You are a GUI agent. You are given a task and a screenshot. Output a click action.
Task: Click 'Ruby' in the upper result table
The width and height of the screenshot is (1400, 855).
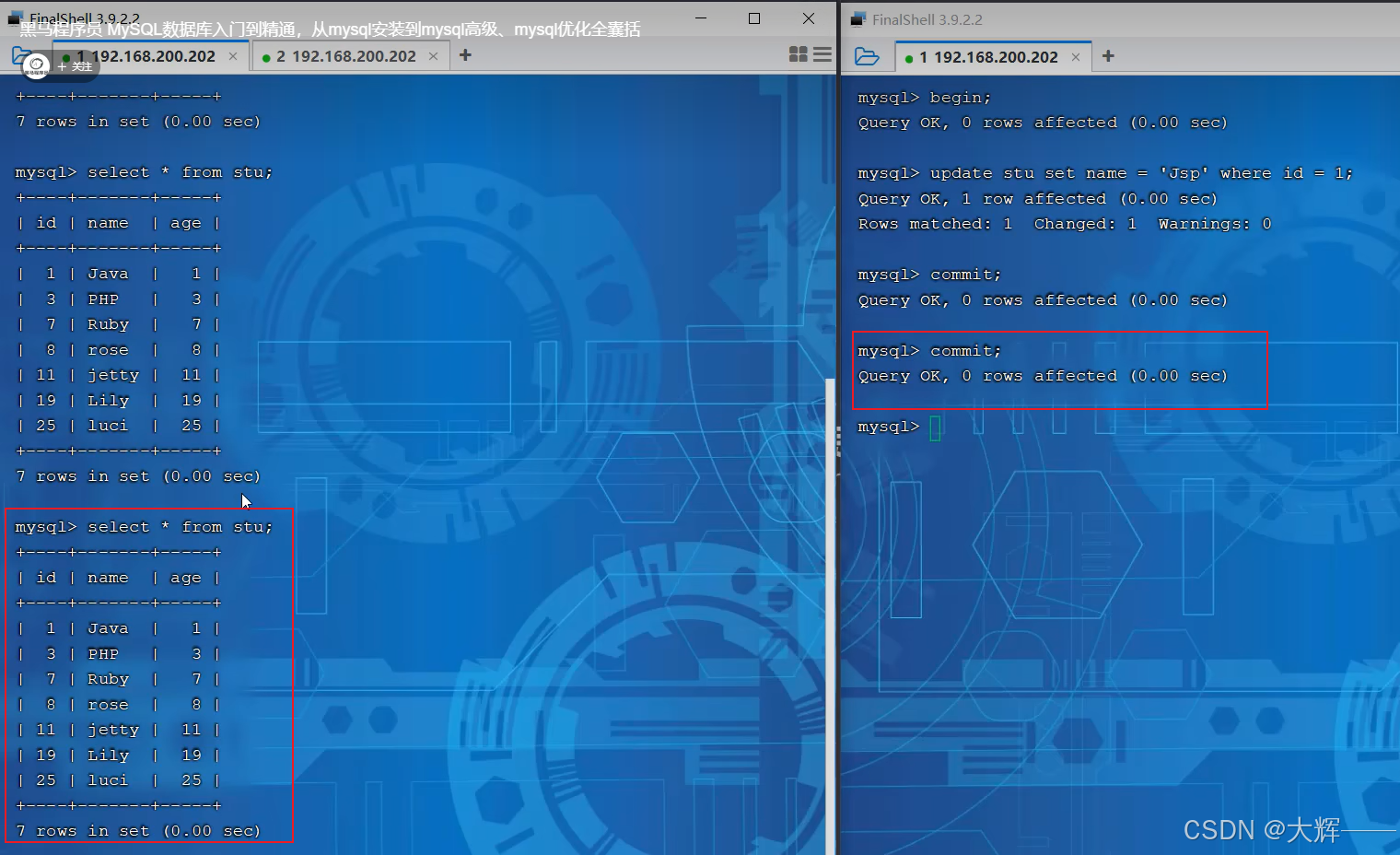tap(108, 324)
